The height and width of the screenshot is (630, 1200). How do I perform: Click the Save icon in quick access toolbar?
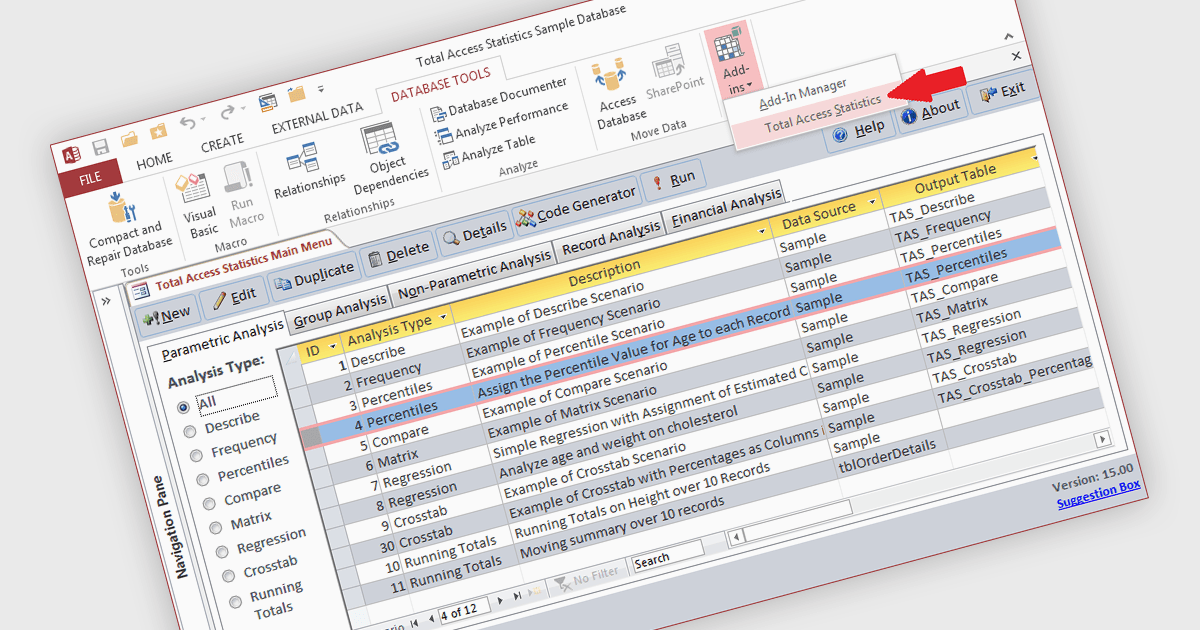tap(101, 147)
